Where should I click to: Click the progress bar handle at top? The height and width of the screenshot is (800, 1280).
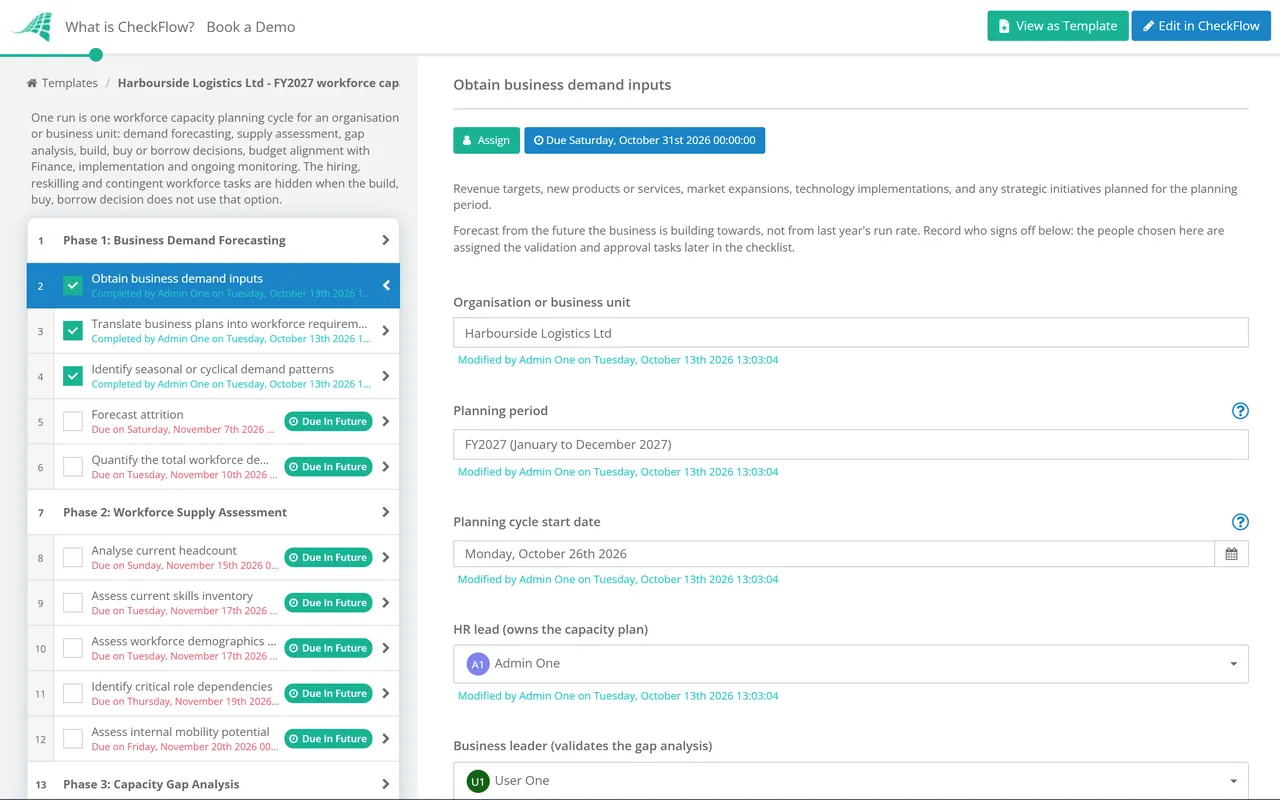[96, 55]
